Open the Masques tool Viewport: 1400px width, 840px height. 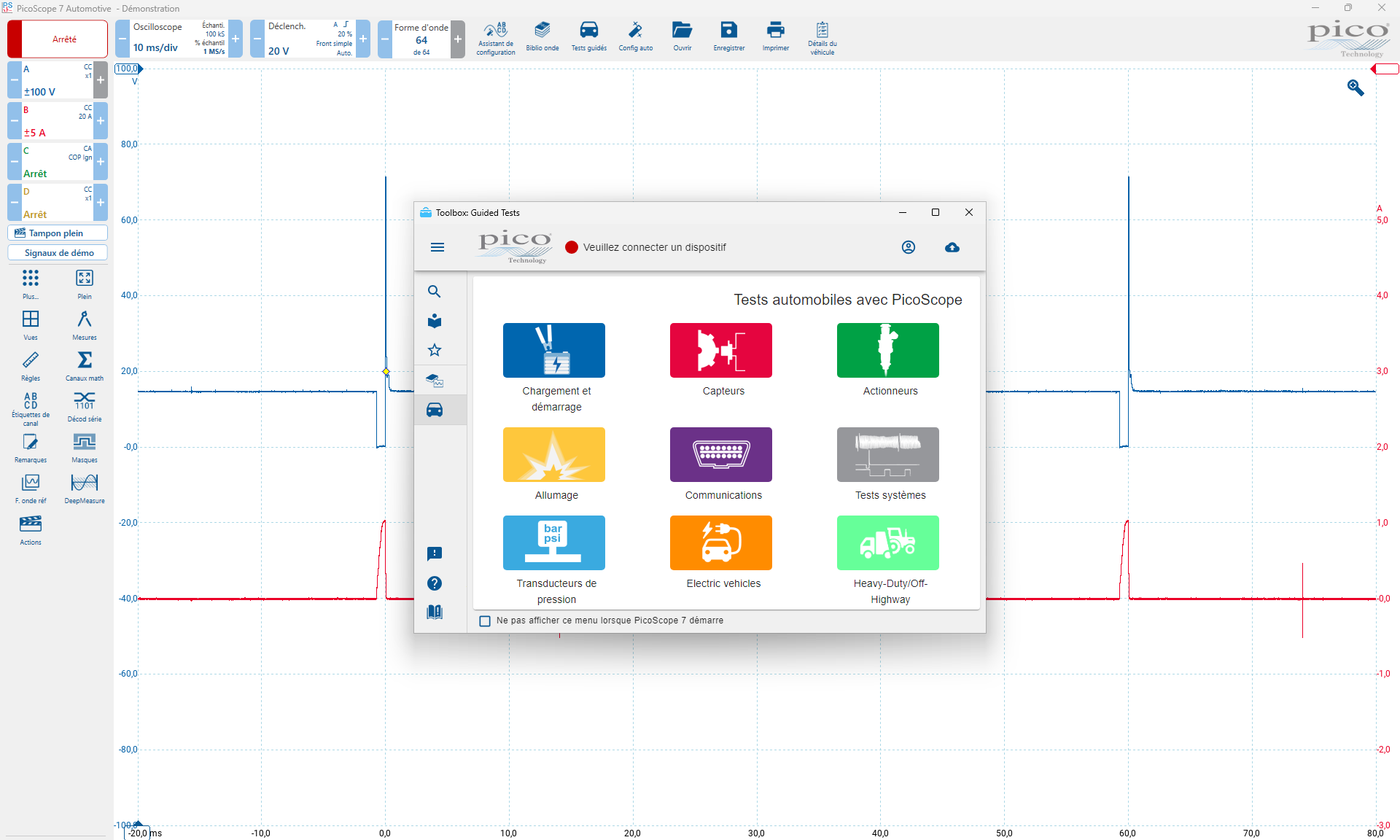(85, 447)
